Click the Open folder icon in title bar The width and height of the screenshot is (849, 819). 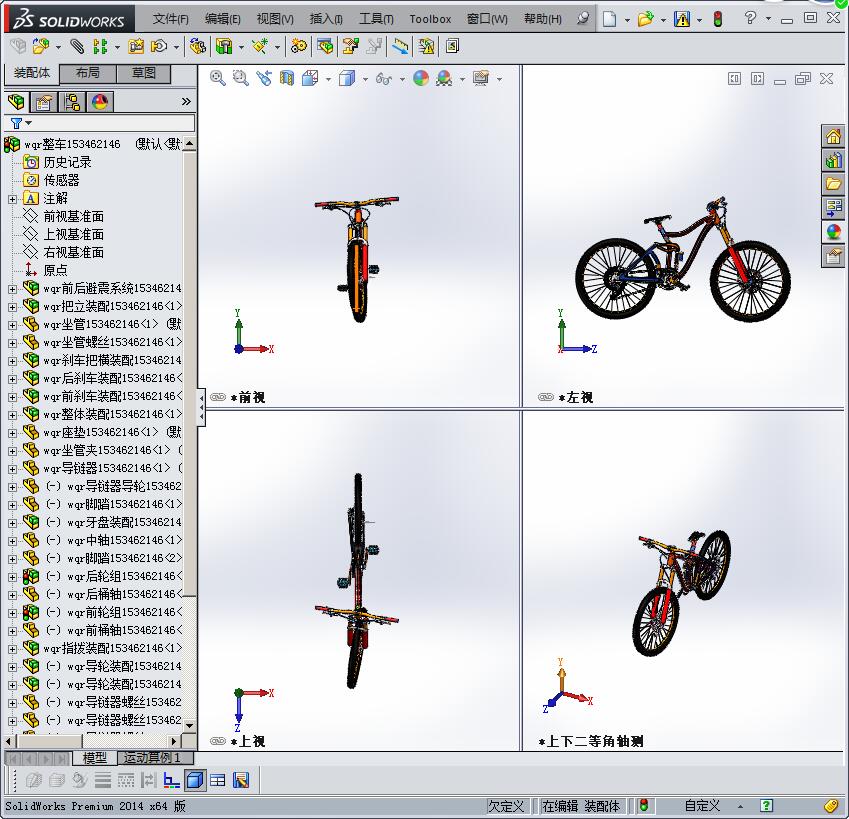pyautogui.click(x=645, y=19)
